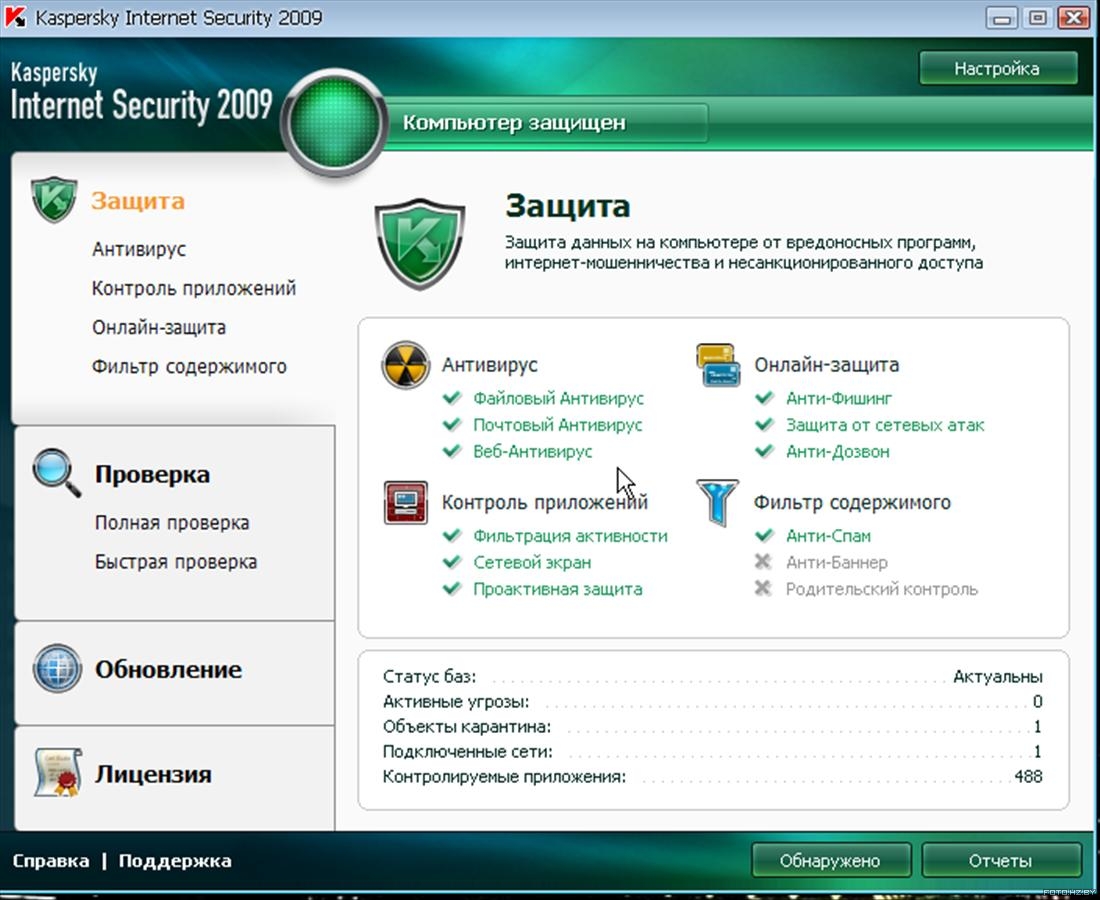
Task: Open the Справка help link
Action: pyautogui.click(x=51, y=861)
